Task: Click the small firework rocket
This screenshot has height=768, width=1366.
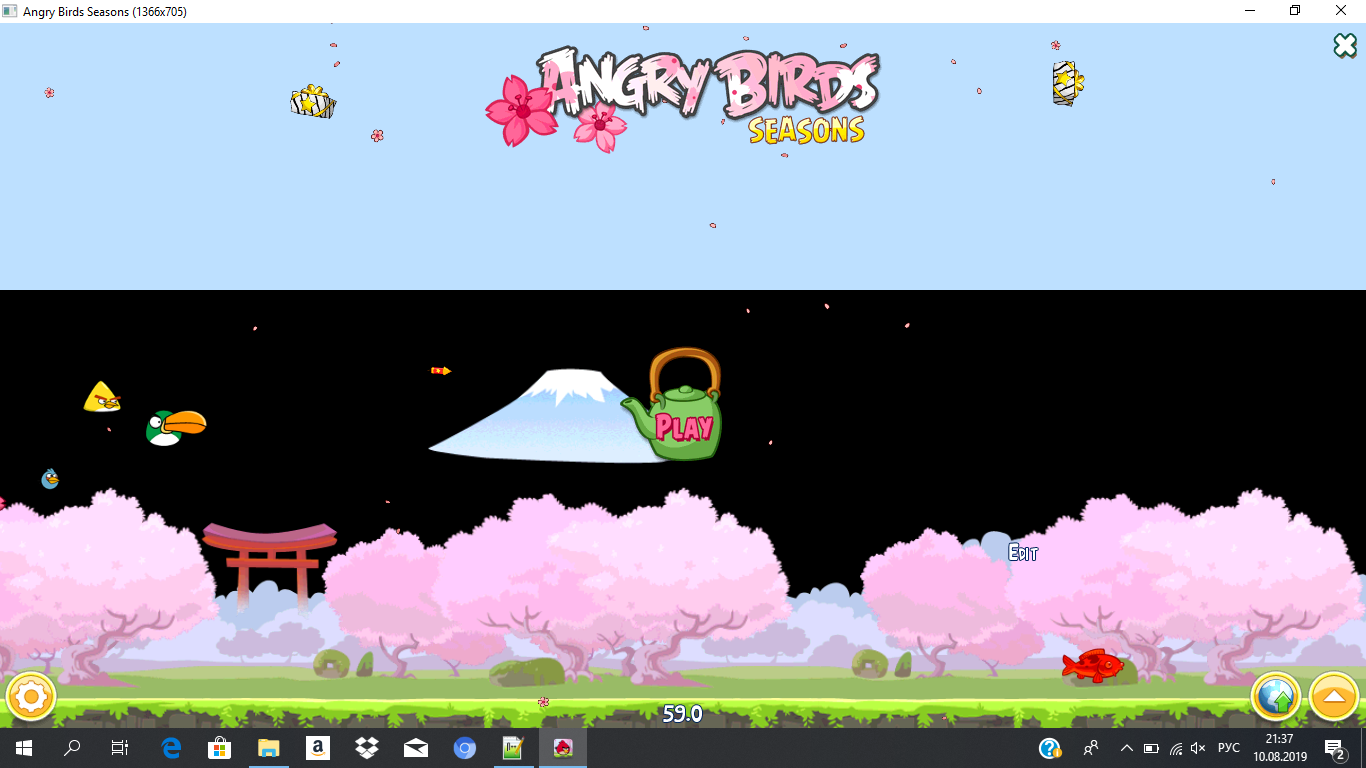Action: [441, 371]
